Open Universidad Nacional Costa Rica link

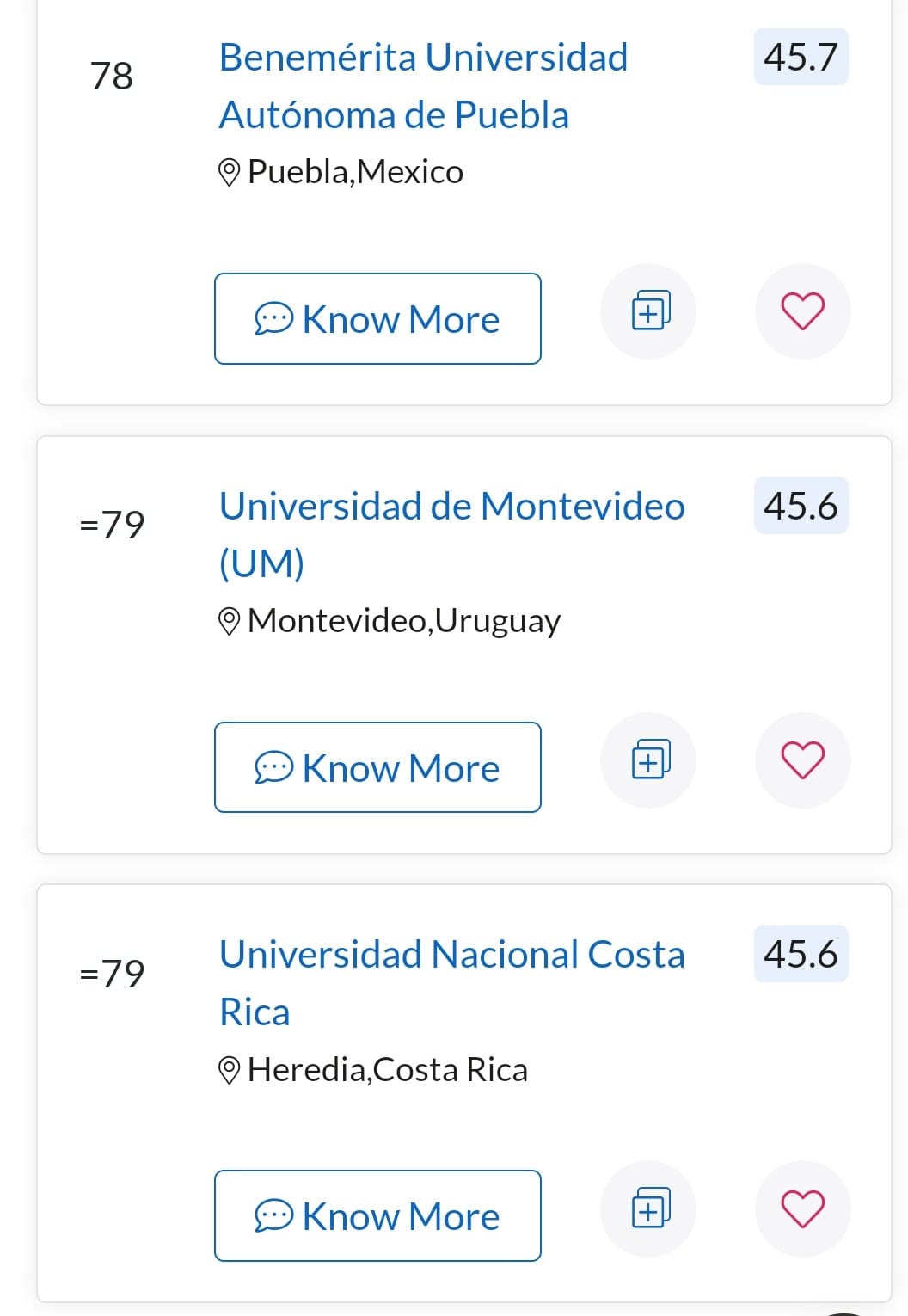pos(451,982)
